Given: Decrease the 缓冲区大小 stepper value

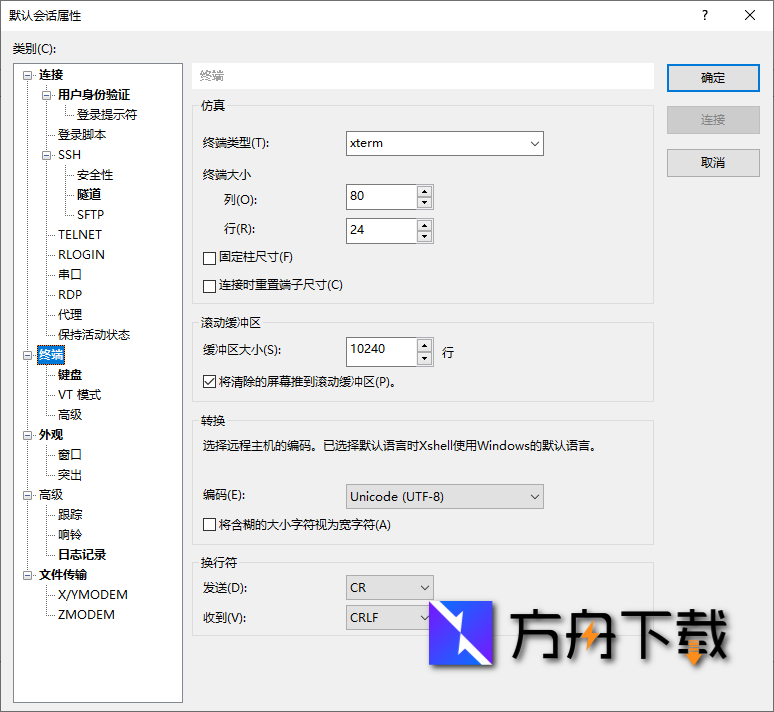Looking at the screenshot, I should click(x=425, y=357).
